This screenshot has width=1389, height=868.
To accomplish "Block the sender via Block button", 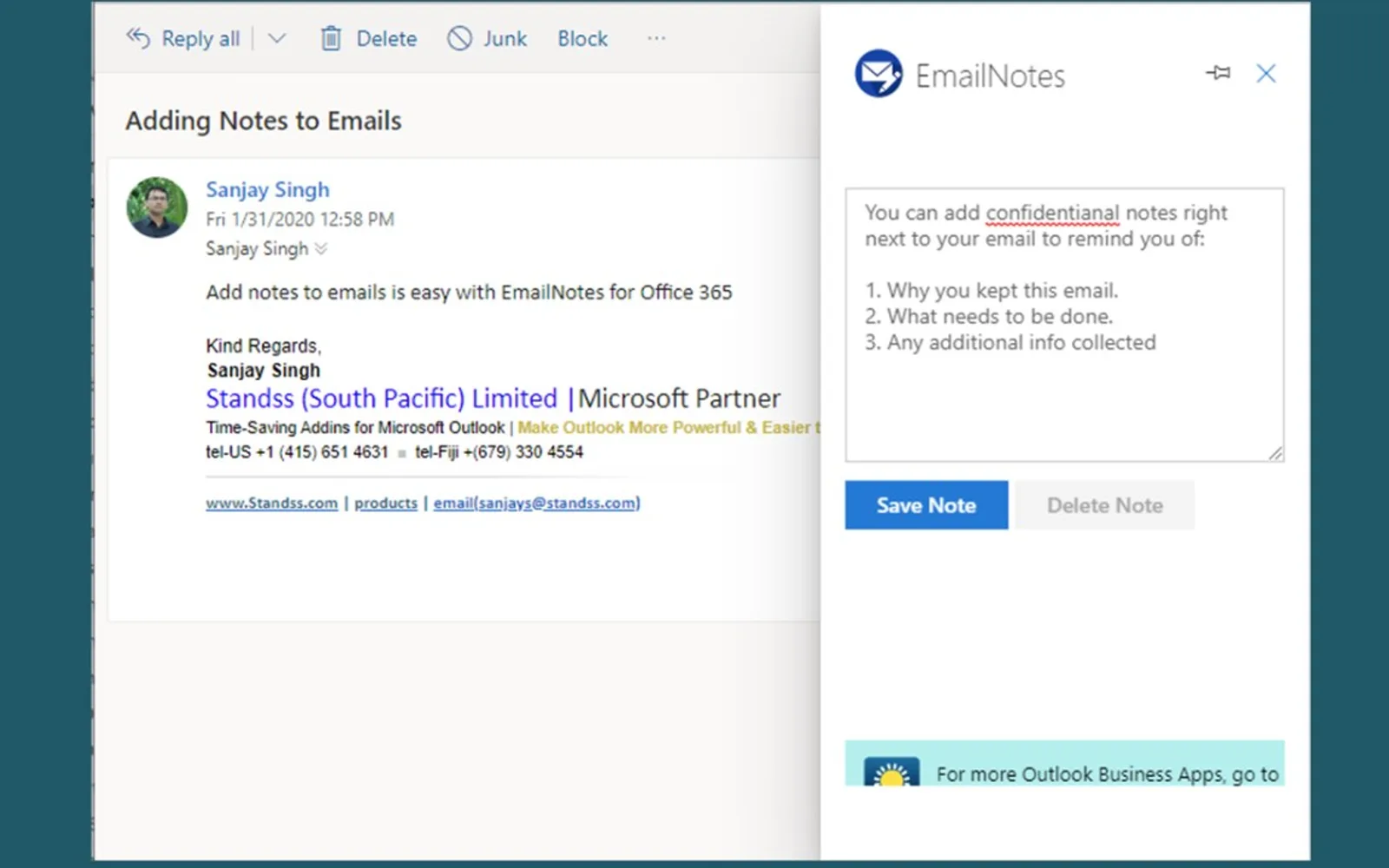I will coord(583,38).
